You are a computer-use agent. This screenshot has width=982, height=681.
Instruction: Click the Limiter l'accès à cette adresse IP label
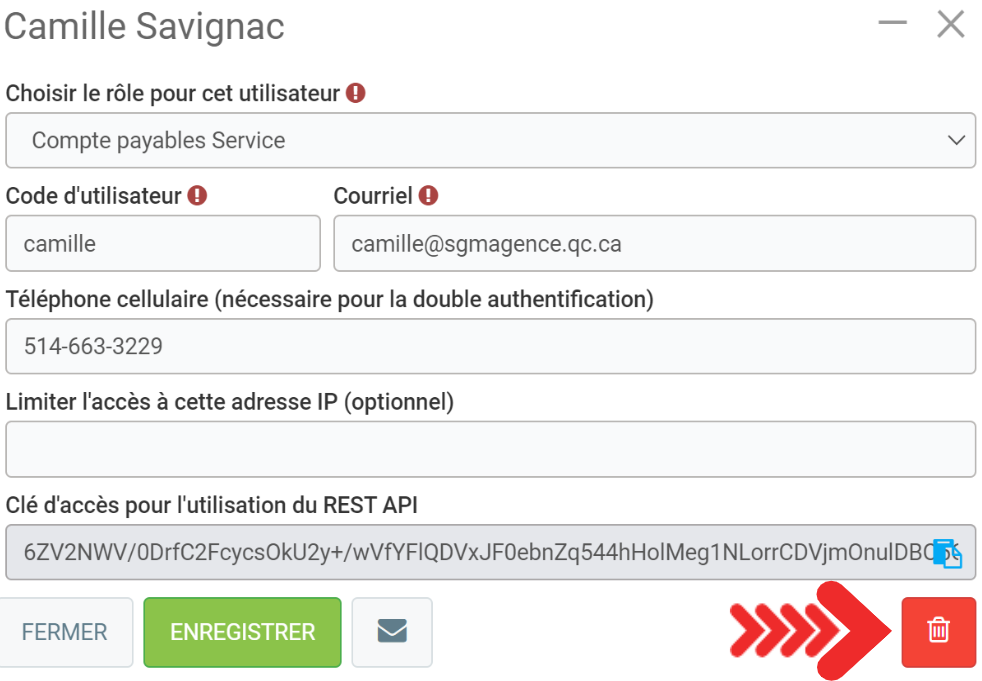[230, 402]
